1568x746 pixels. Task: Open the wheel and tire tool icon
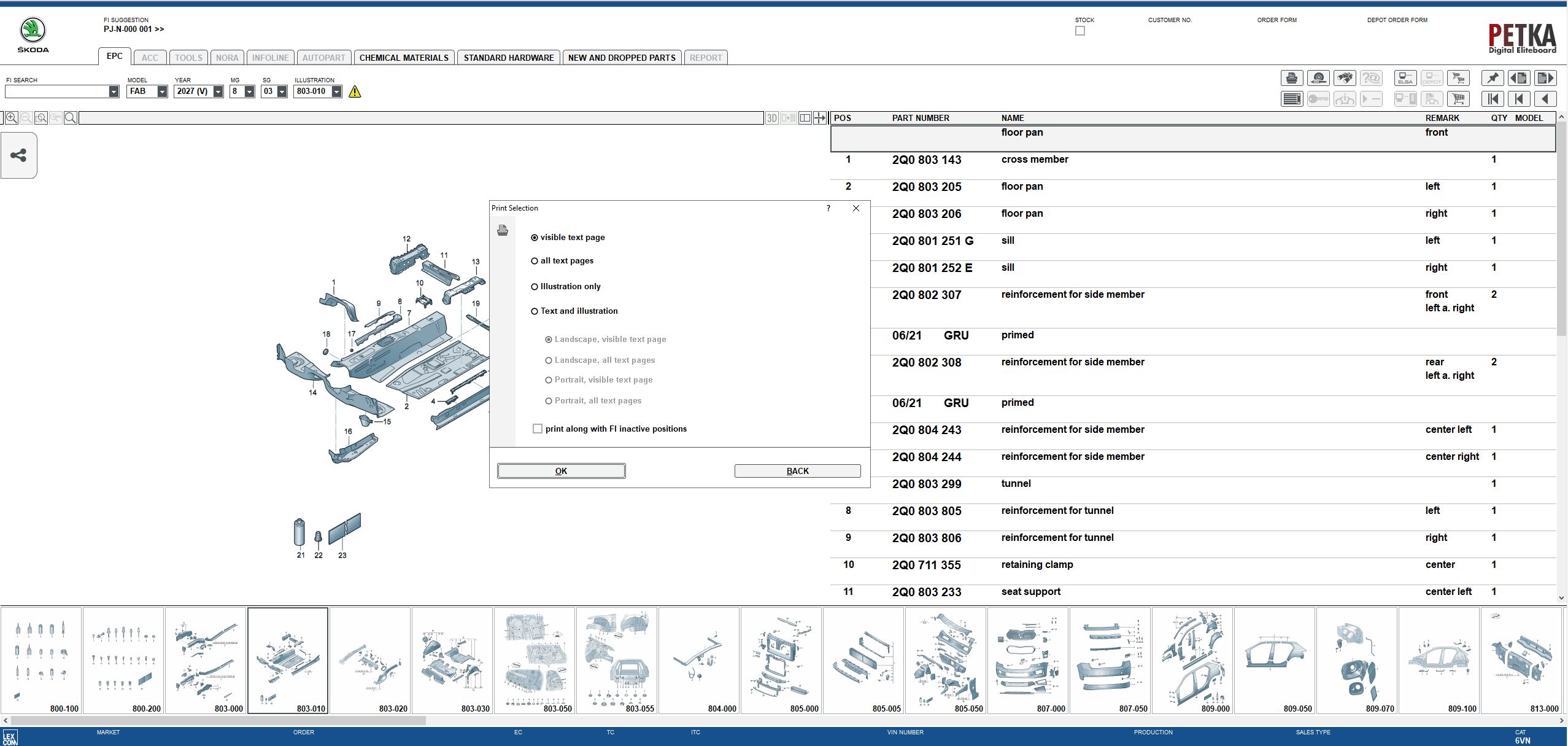pos(1318,78)
